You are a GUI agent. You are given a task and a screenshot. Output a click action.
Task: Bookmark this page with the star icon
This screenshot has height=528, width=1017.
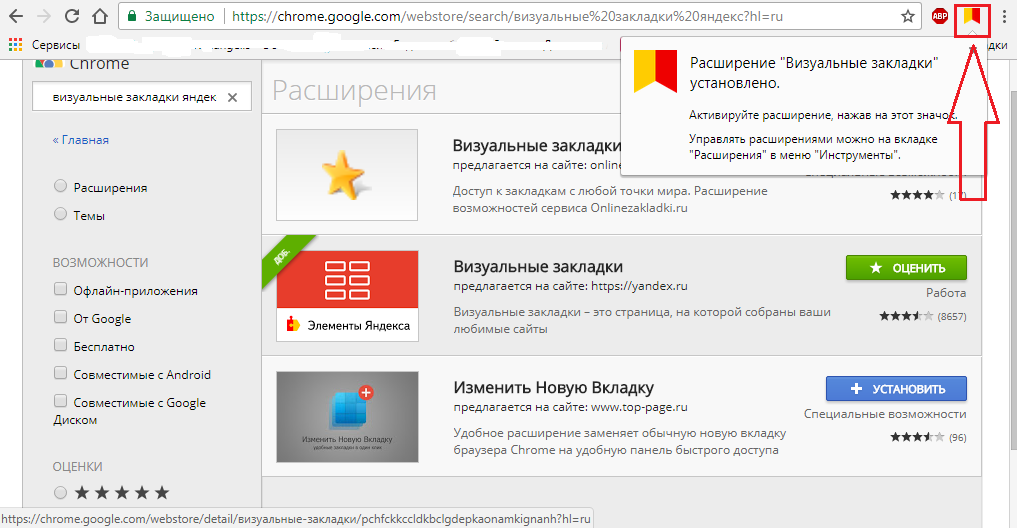pos(908,16)
